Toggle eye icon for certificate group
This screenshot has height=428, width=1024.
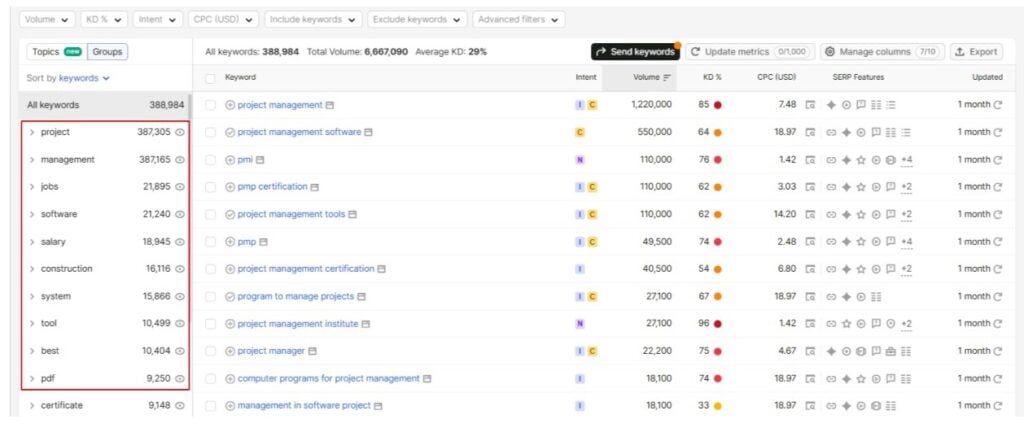[x=180, y=406]
